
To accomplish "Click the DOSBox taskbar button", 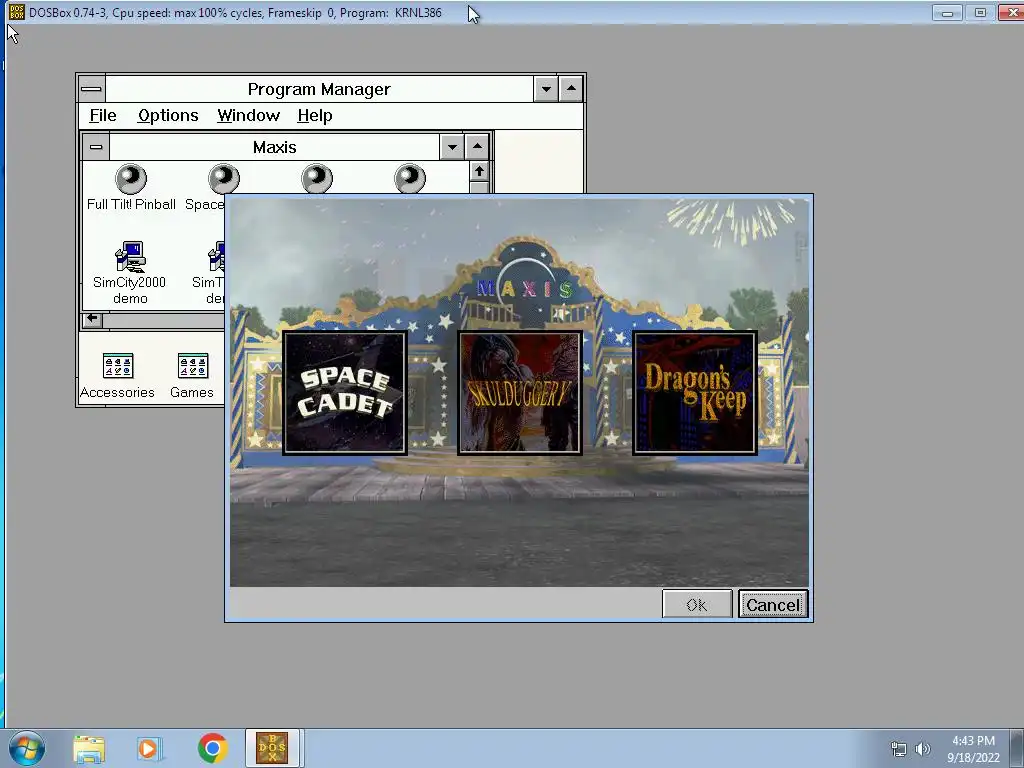I will pyautogui.click(x=272, y=748).
